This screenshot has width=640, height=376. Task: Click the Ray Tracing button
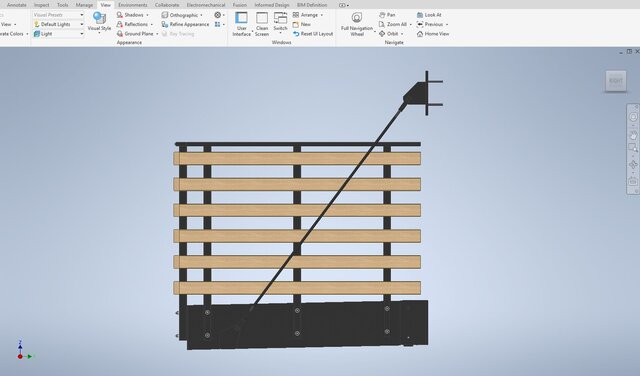tap(178, 33)
